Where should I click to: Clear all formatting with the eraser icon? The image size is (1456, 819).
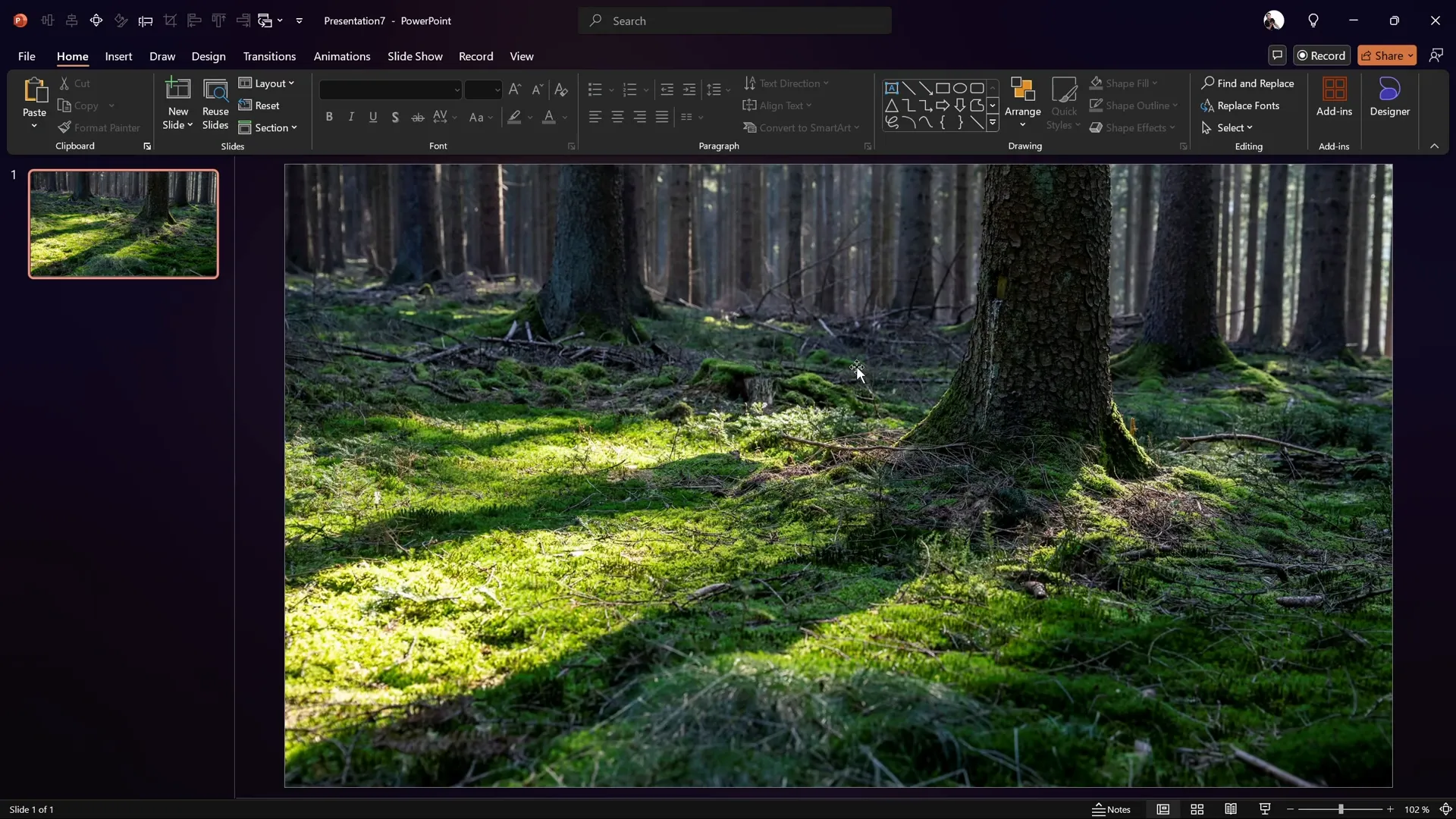pyautogui.click(x=561, y=89)
